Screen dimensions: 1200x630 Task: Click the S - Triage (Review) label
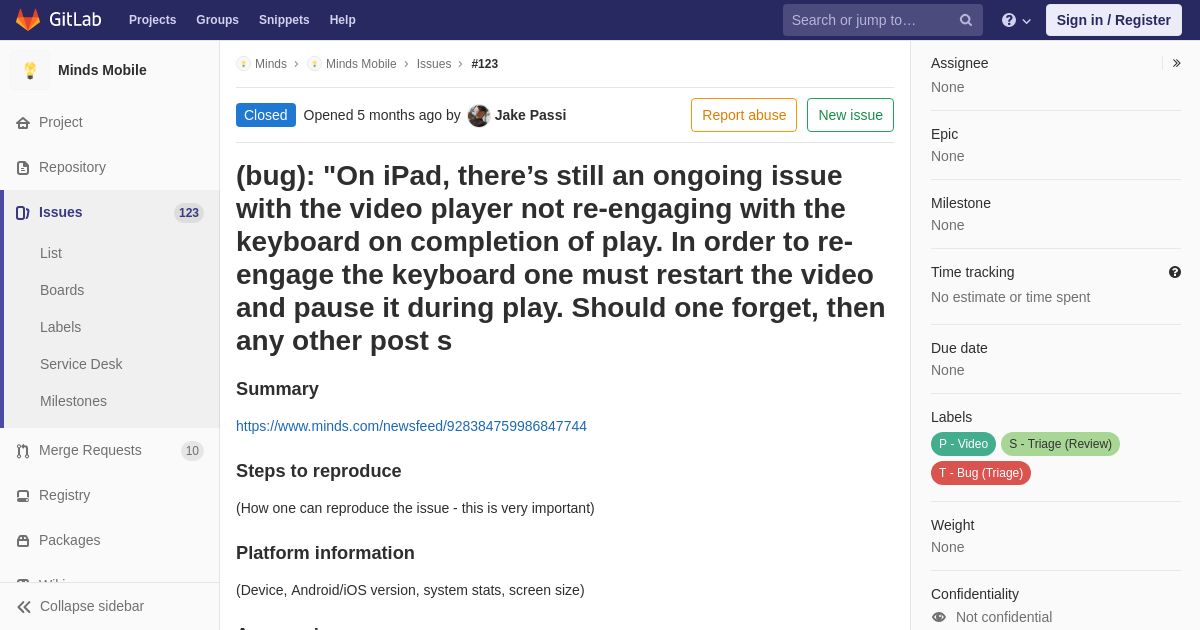(1060, 444)
